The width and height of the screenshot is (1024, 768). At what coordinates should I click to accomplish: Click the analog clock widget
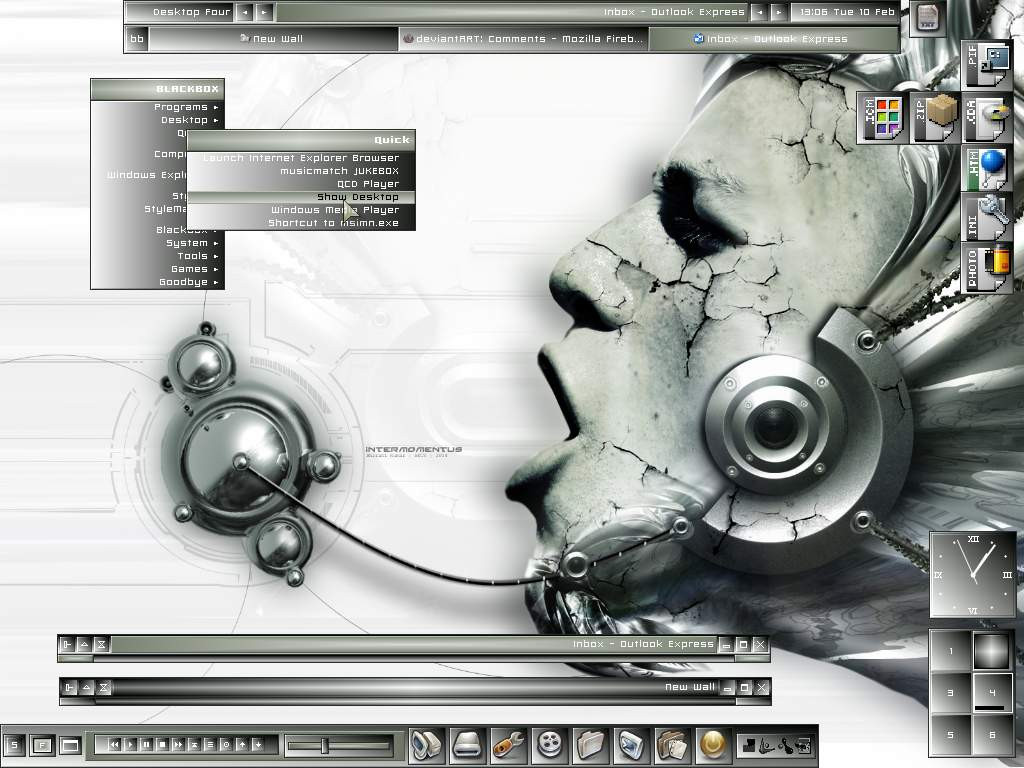point(972,575)
